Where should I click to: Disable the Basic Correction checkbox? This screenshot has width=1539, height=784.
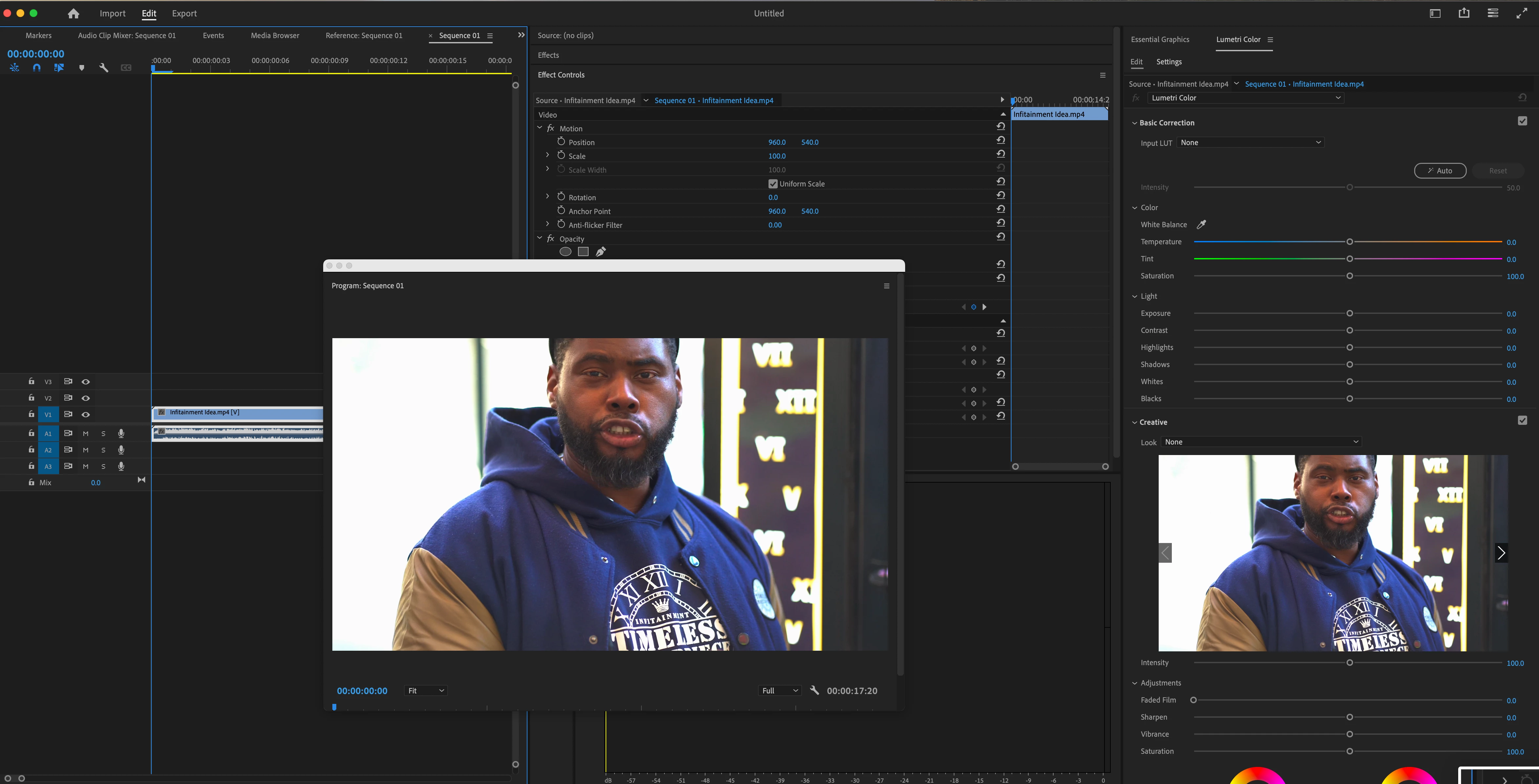tap(1522, 121)
